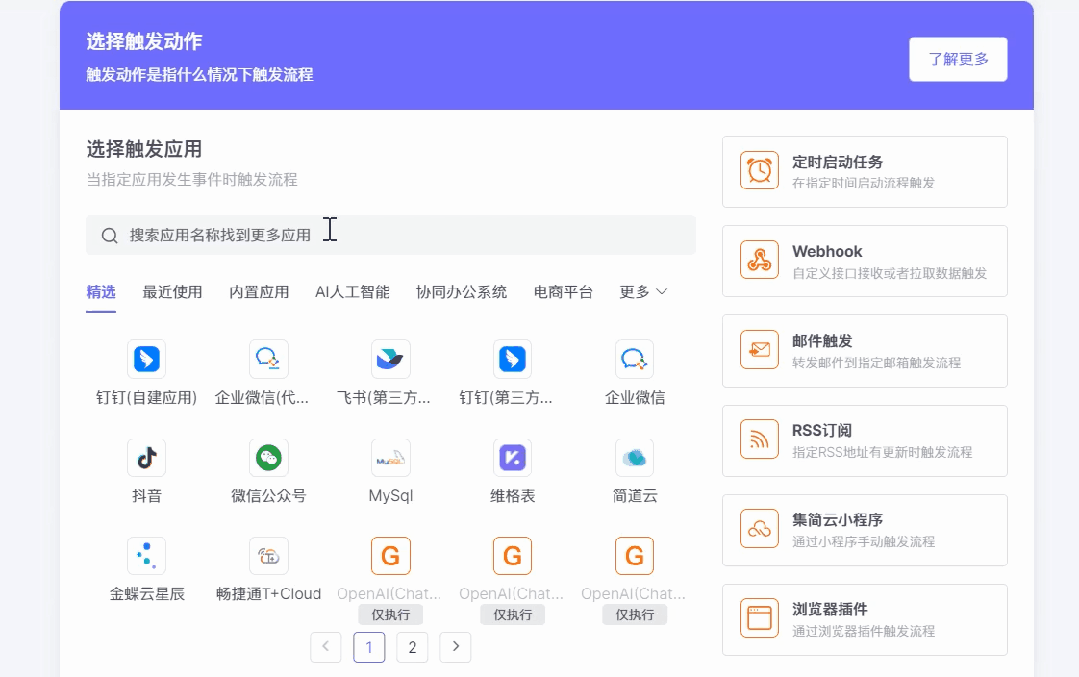Click the 当指定应用发生事件时触发流程 subtitle
The height and width of the screenshot is (677, 1079).
point(191,180)
